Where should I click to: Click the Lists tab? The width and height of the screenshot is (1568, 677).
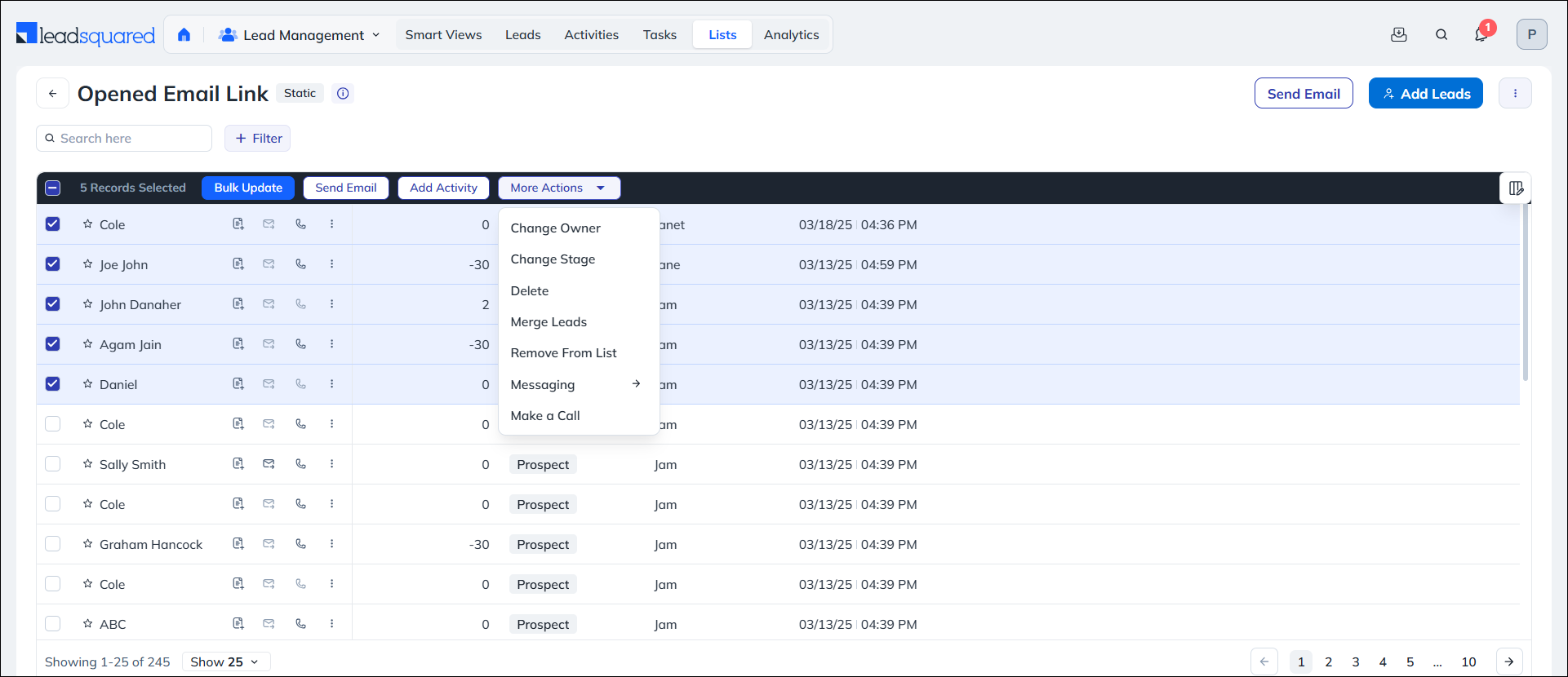[x=722, y=35]
